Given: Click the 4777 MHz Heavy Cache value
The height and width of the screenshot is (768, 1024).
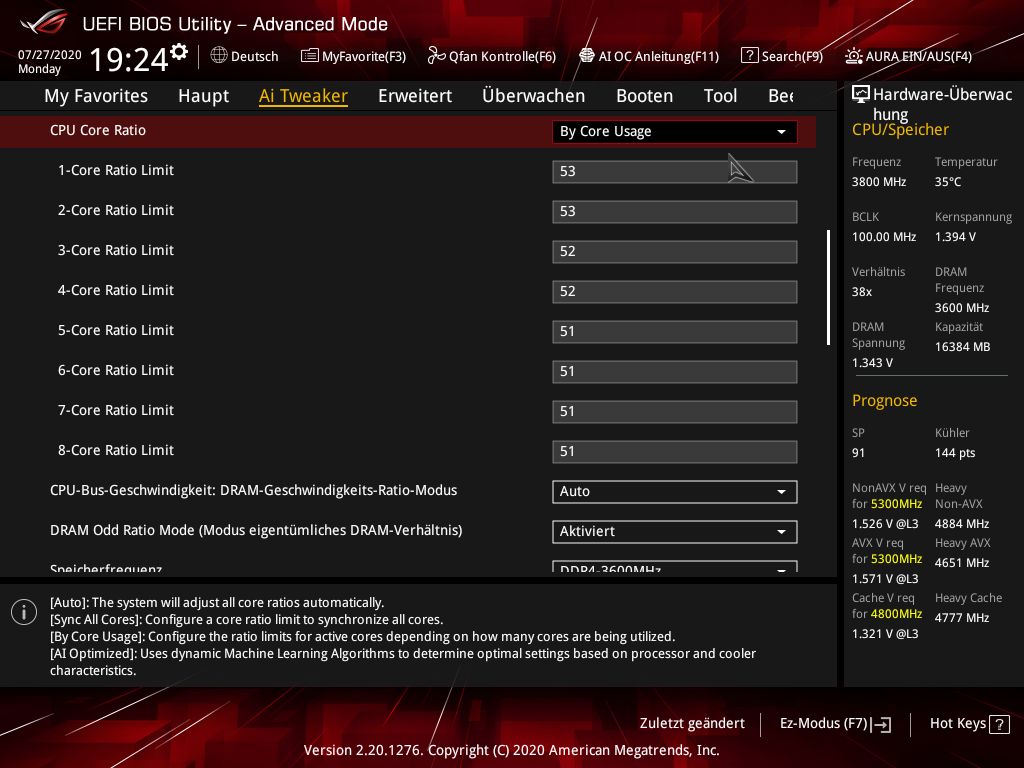Looking at the screenshot, I should point(961,618).
